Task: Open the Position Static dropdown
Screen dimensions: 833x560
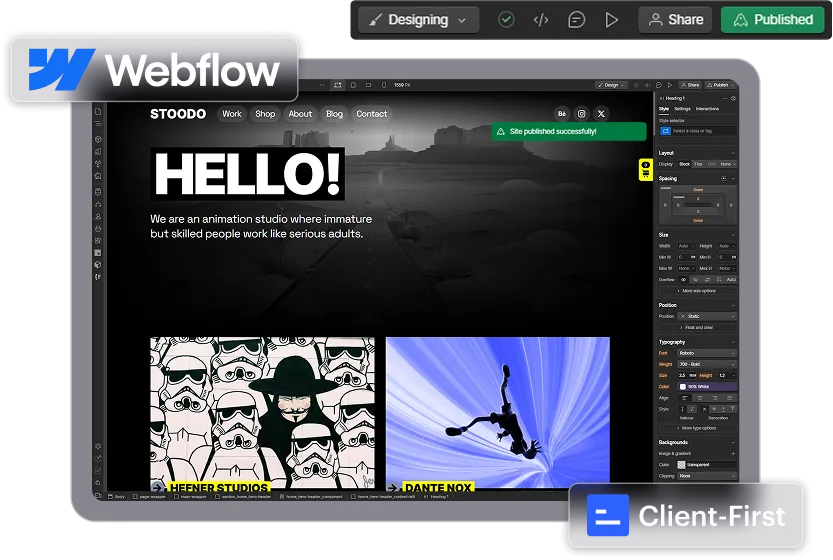Action: 708,316
